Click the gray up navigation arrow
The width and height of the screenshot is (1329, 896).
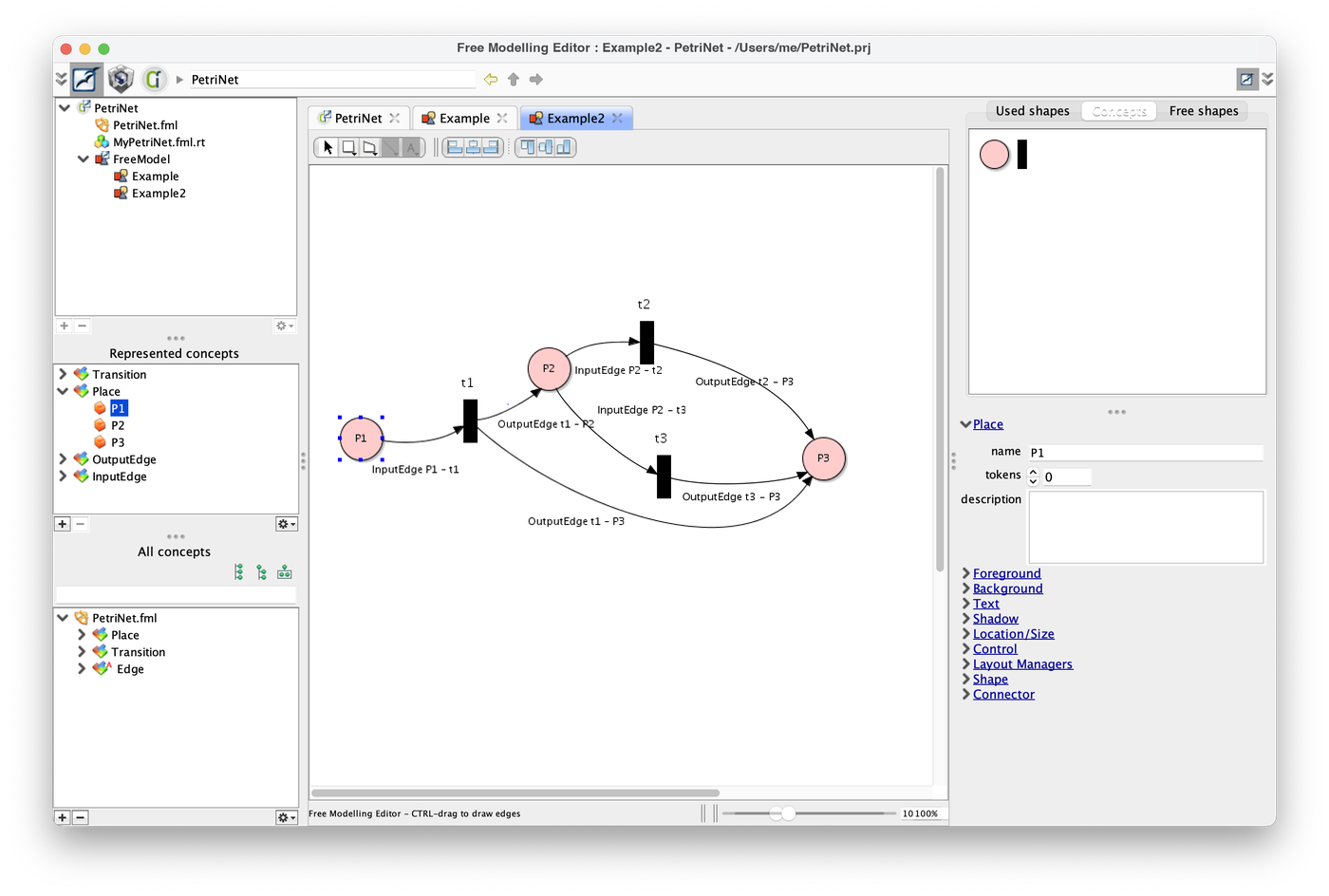click(x=514, y=80)
